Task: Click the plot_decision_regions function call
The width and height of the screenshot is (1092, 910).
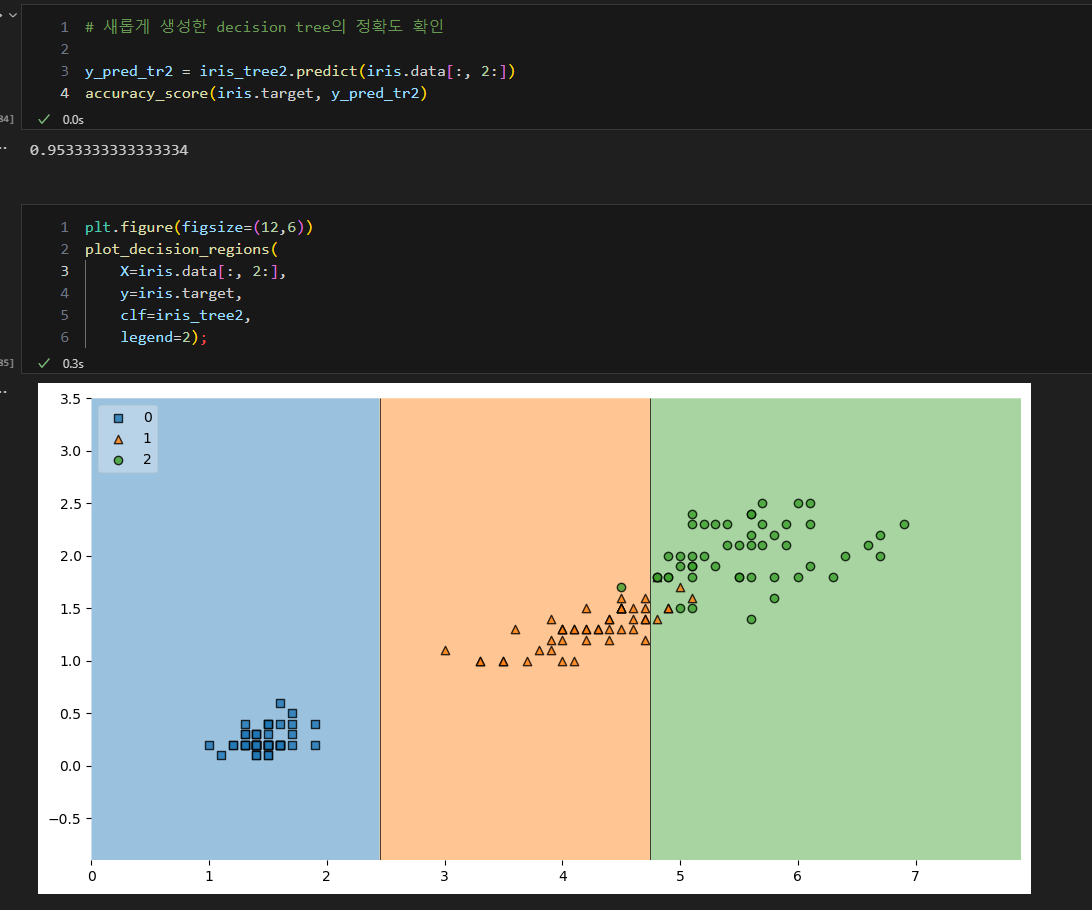Action: (177, 249)
